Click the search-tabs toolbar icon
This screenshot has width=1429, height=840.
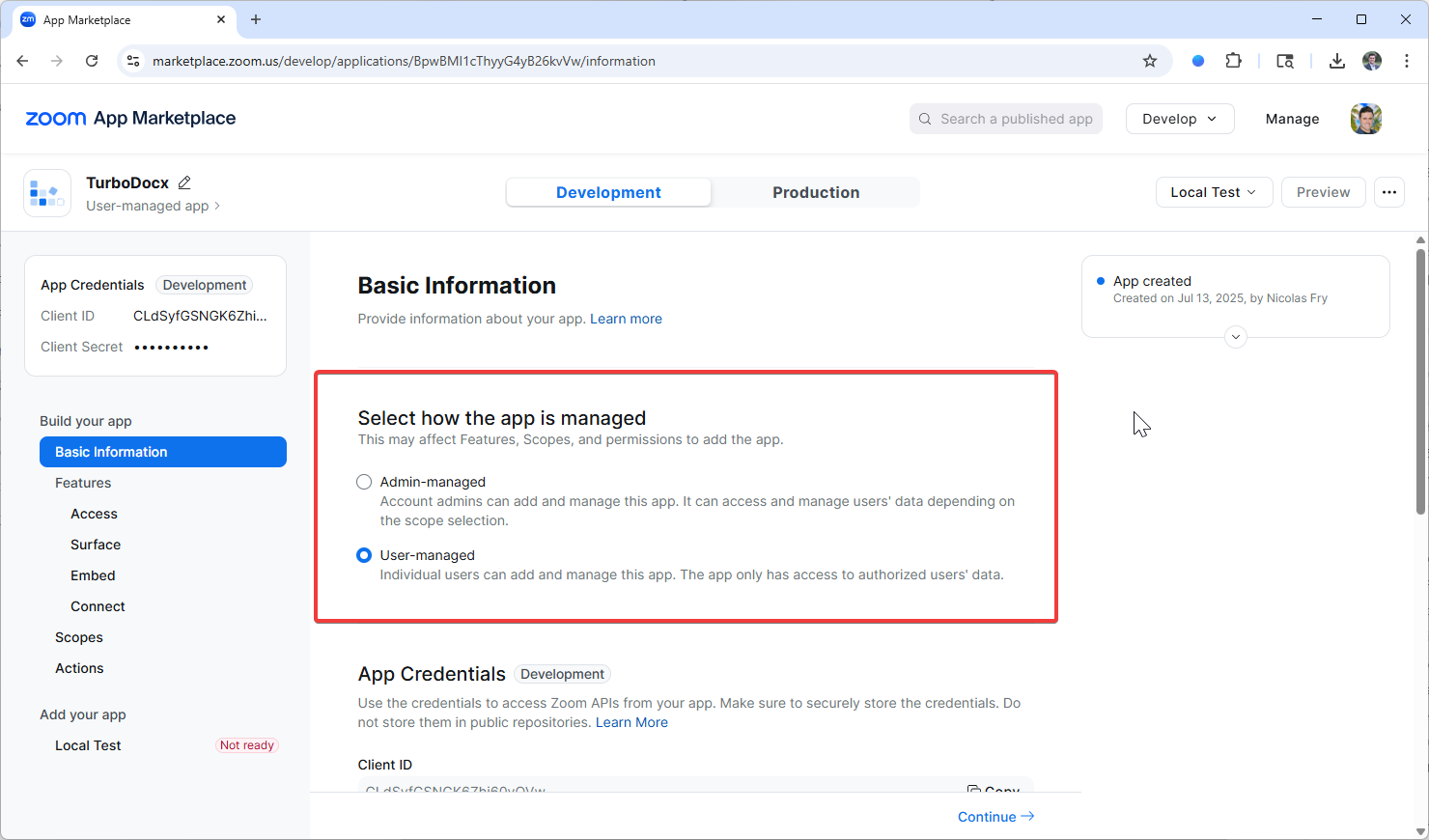1285,61
